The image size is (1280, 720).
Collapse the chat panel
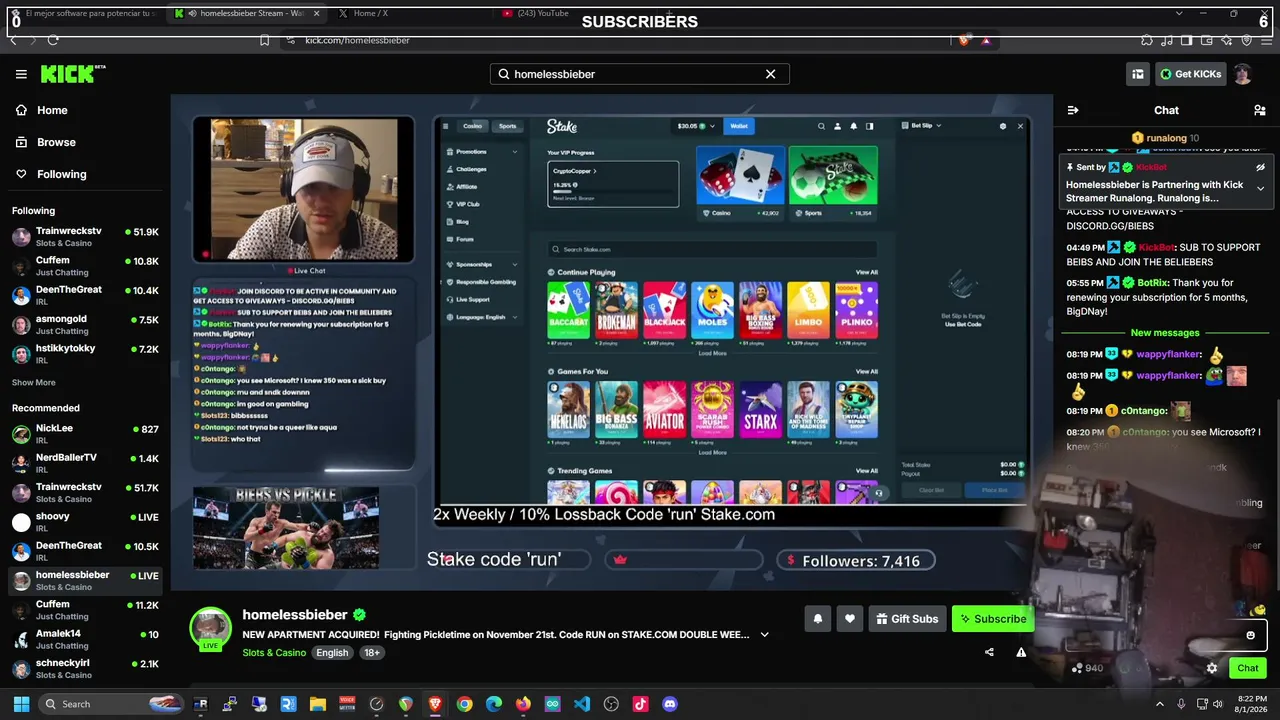1073,110
